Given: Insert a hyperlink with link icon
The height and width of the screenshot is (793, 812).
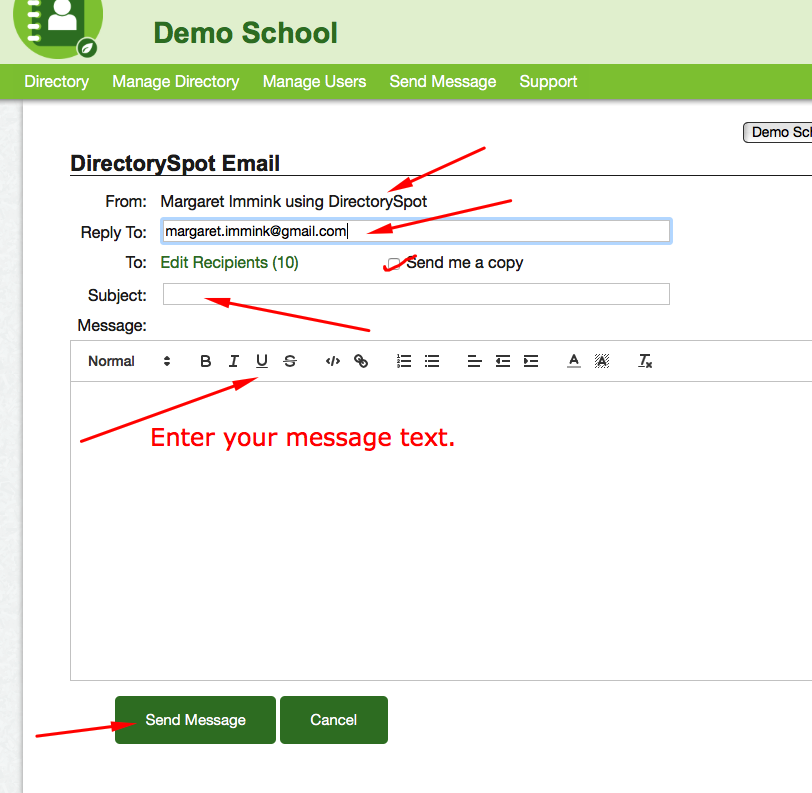Looking at the screenshot, I should pos(361,361).
